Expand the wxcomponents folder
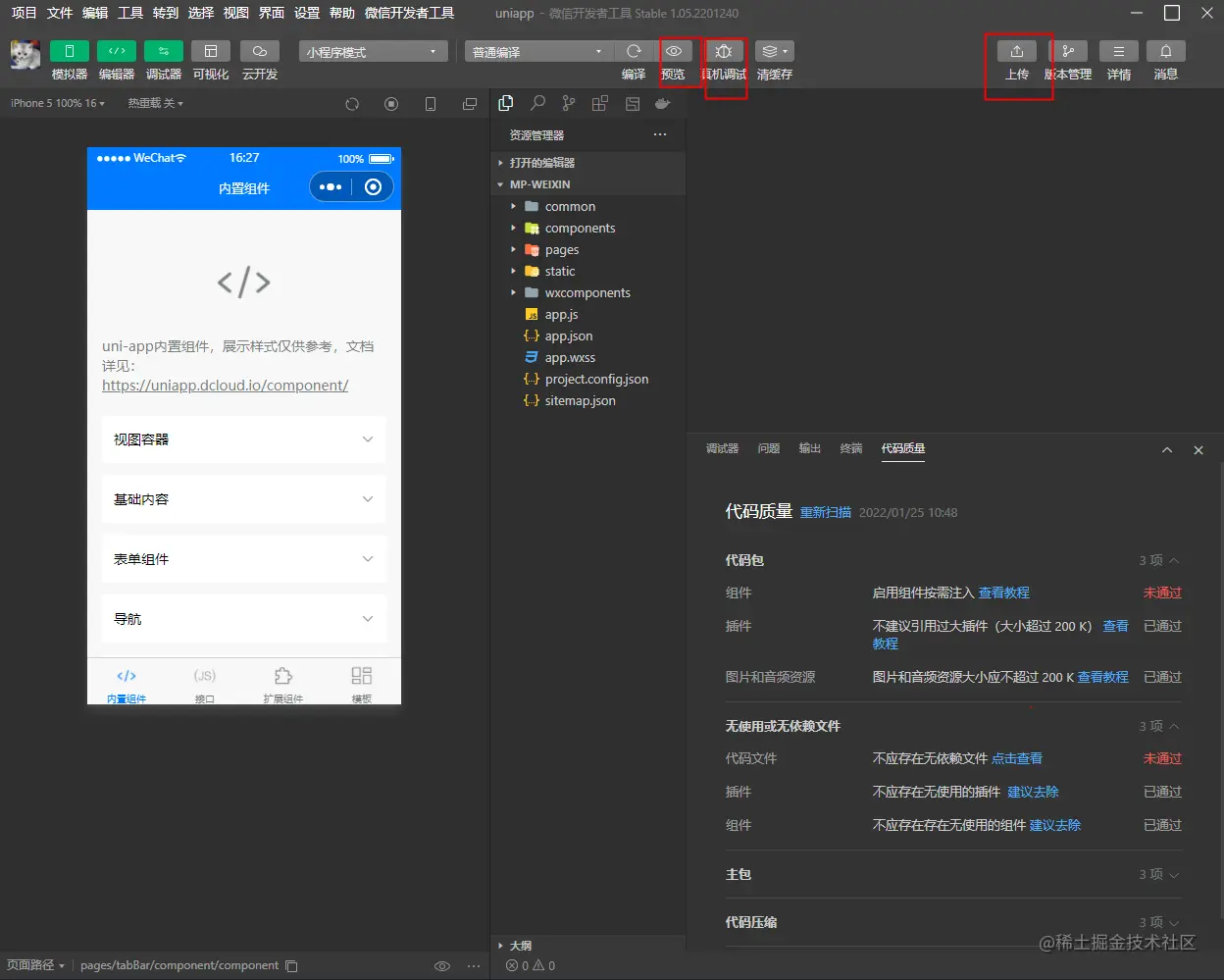 [588, 292]
